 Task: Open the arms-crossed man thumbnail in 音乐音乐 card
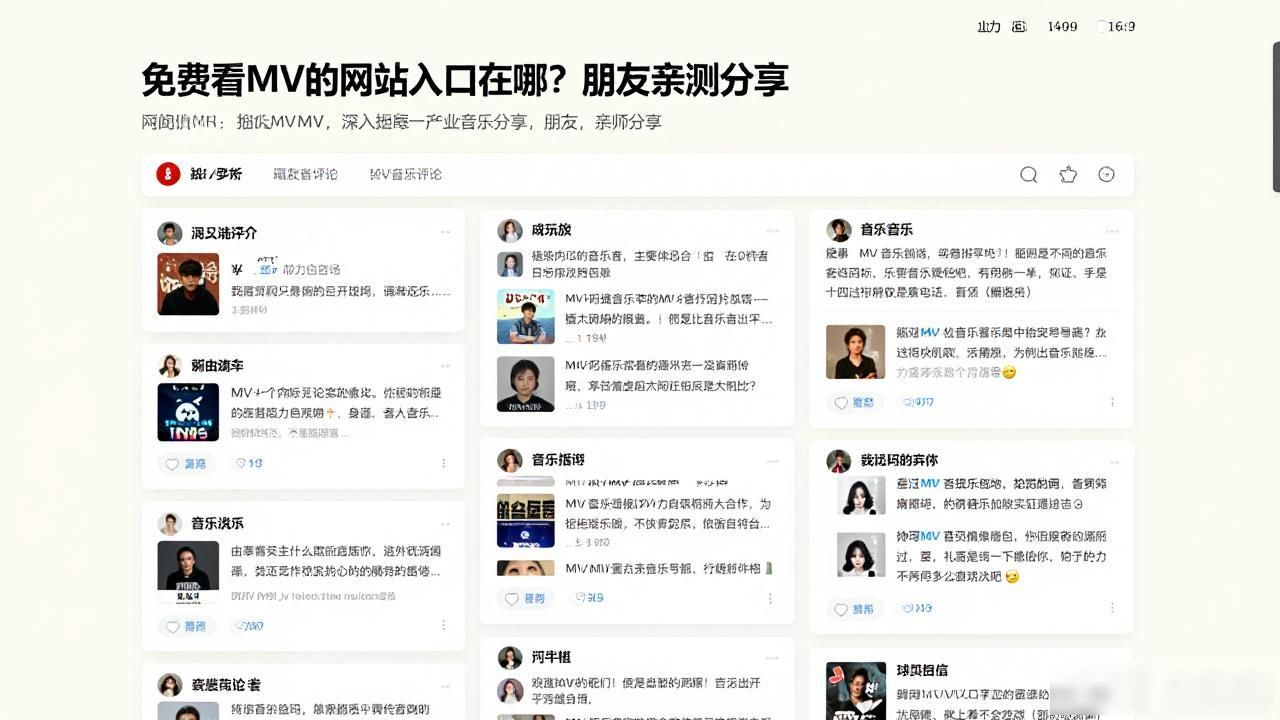(855, 352)
